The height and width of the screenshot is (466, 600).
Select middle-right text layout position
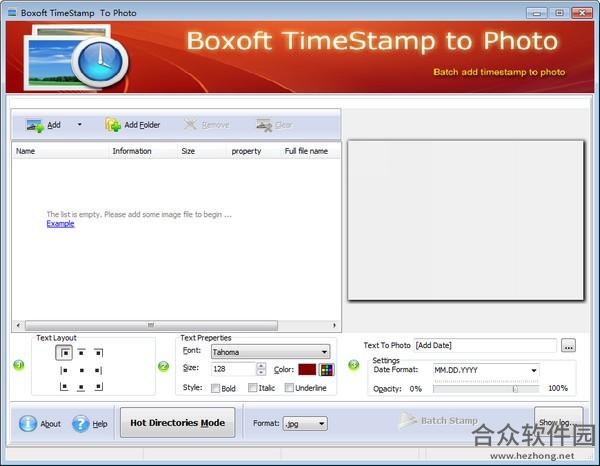(x=99, y=370)
